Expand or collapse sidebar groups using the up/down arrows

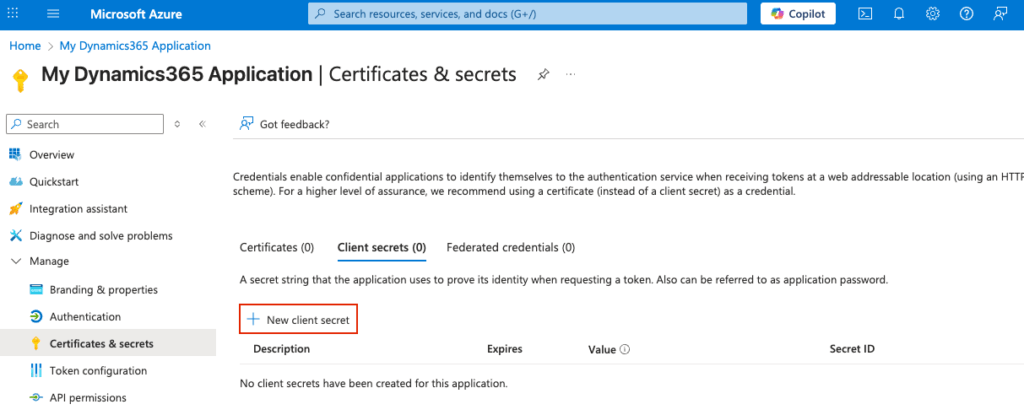click(177, 124)
